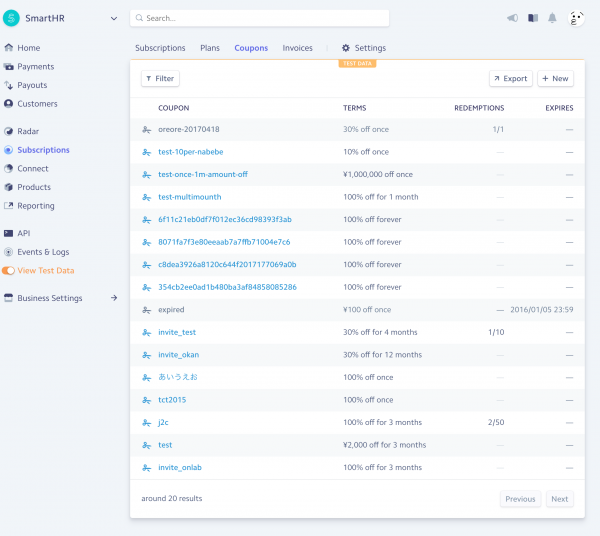This screenshot has width=600, height=536.
Task: Open coupon test-multimounth
Action: tap(190, 197)
